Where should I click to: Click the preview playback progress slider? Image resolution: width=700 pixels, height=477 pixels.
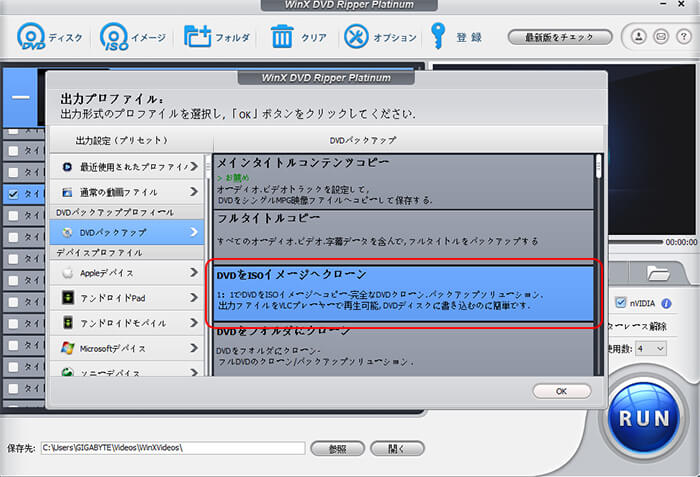click(635, 242)
